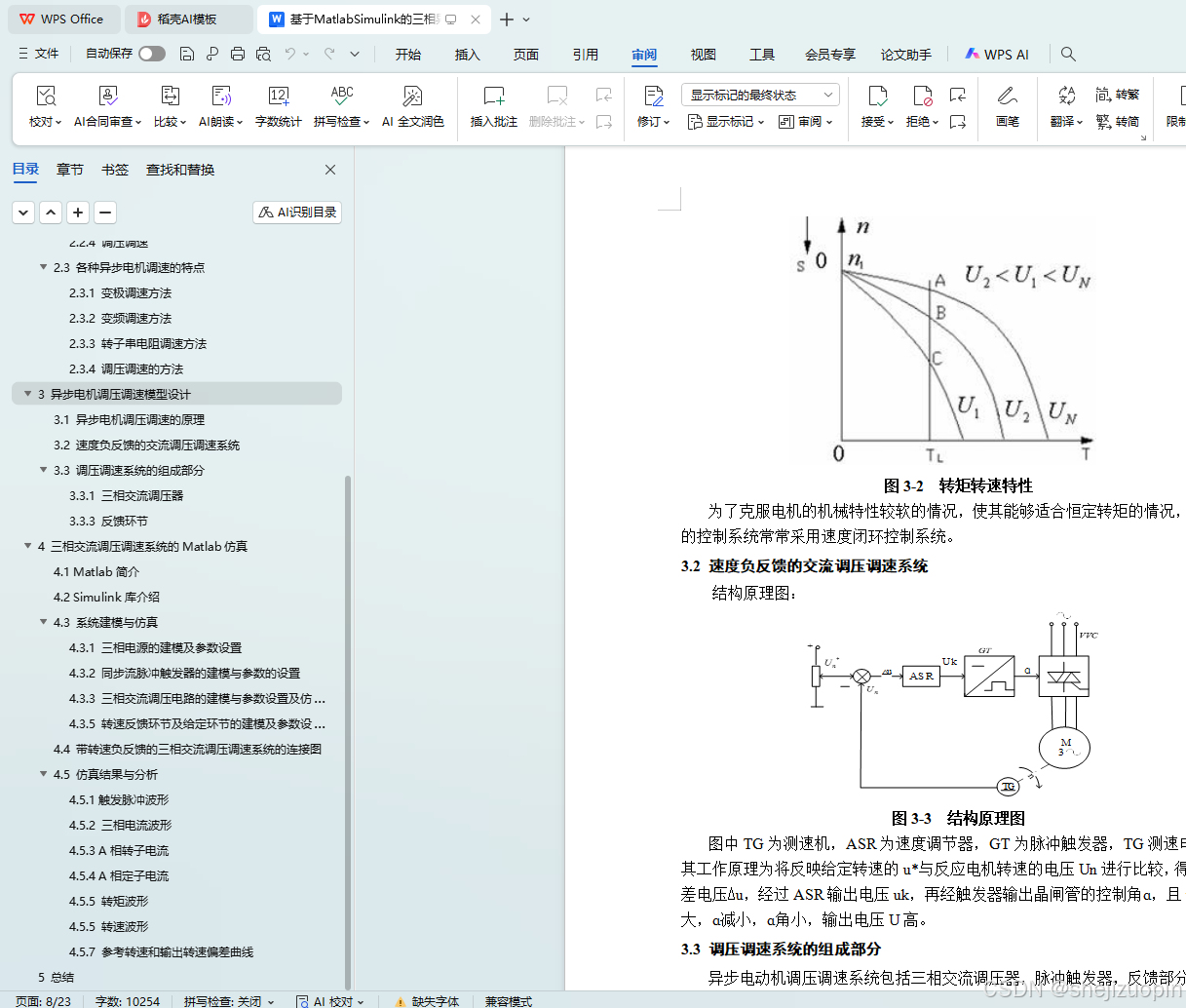Go to previous change arrow icon
Viewport: 1186px width, 1008px height.
[x=958, y=95]
